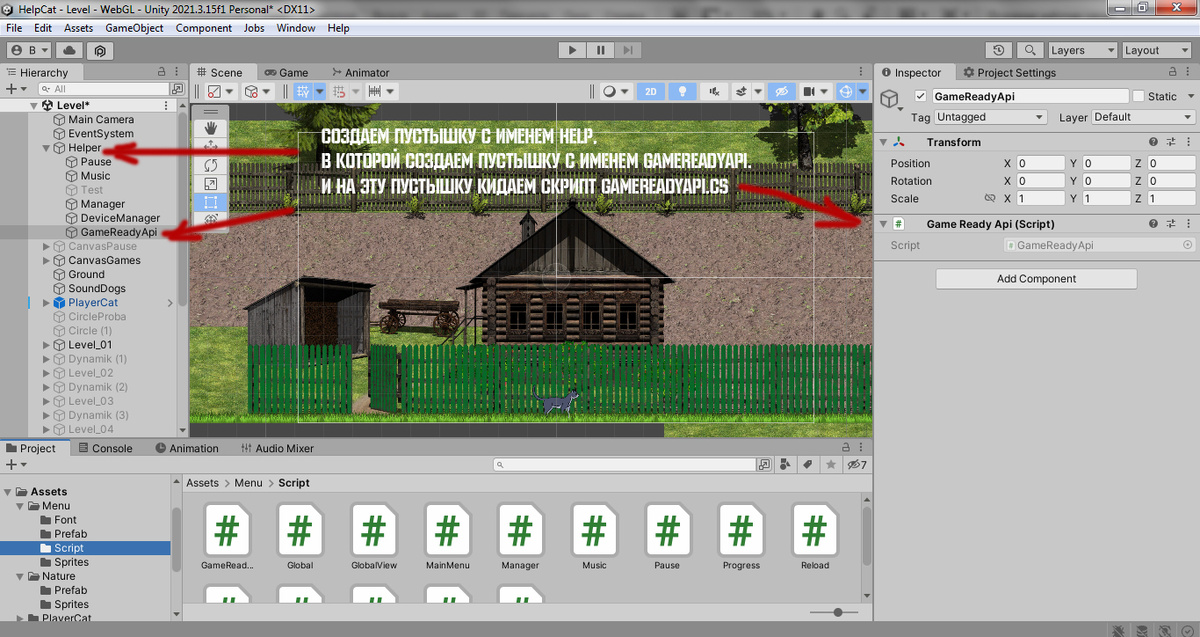Viewport: 1200px width, 637px height.
Task: Select DeviceManager in the Hierarchy
Action: click(x=120, y=218)
